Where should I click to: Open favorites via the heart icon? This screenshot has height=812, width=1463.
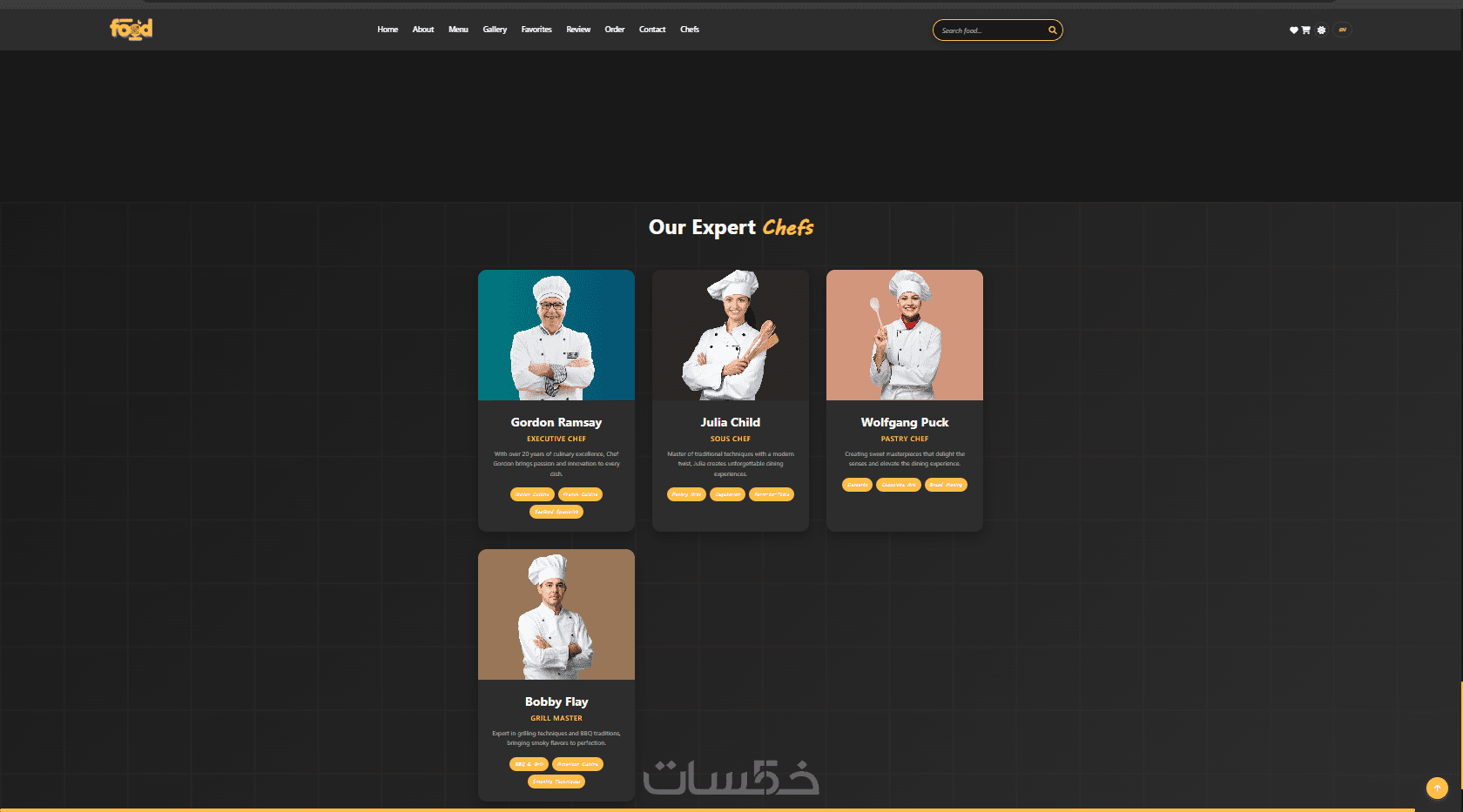(1294, 30)
